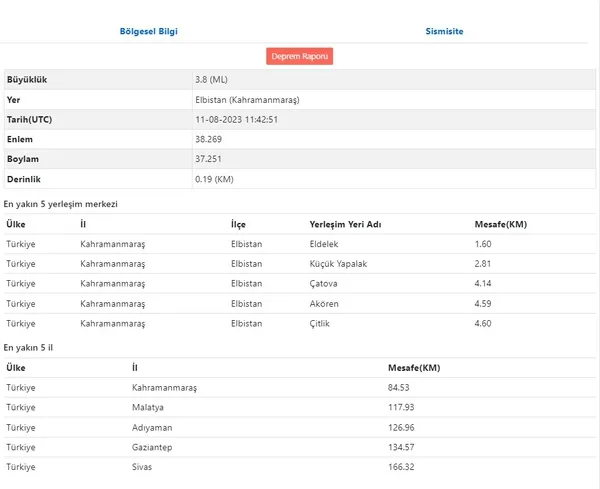Image resolution: width=600 pixels, height=489 pixels.
Task: Select Gaziantep in the nearest provinces list
Action: pyautogui.click(x=153, y=447)
